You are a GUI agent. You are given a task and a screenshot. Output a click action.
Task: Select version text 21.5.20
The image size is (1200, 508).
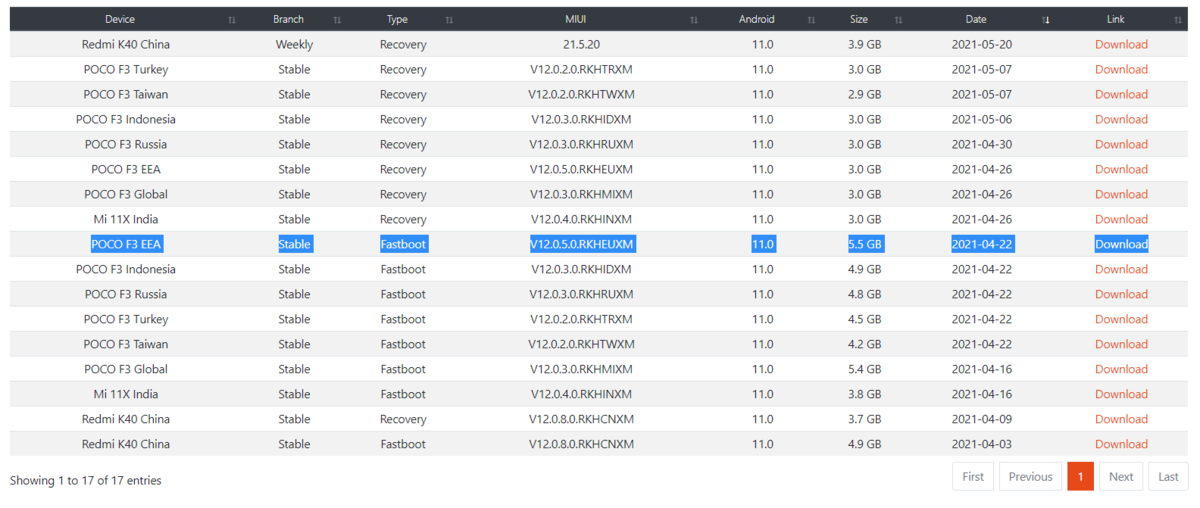point(582,44)
